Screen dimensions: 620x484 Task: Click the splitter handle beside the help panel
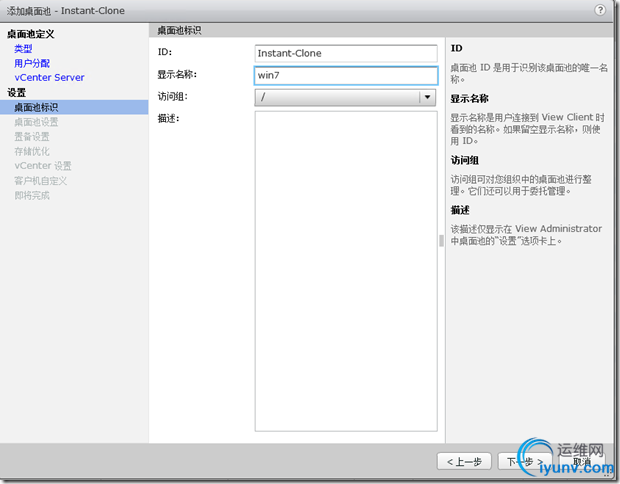(x=441, y=240)
